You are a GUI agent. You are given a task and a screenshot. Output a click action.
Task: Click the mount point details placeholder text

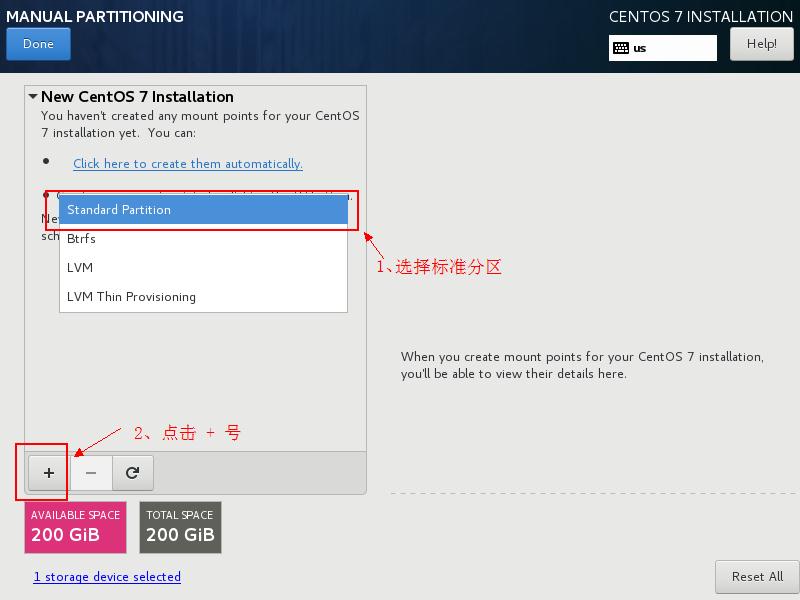tap(581, 365)
